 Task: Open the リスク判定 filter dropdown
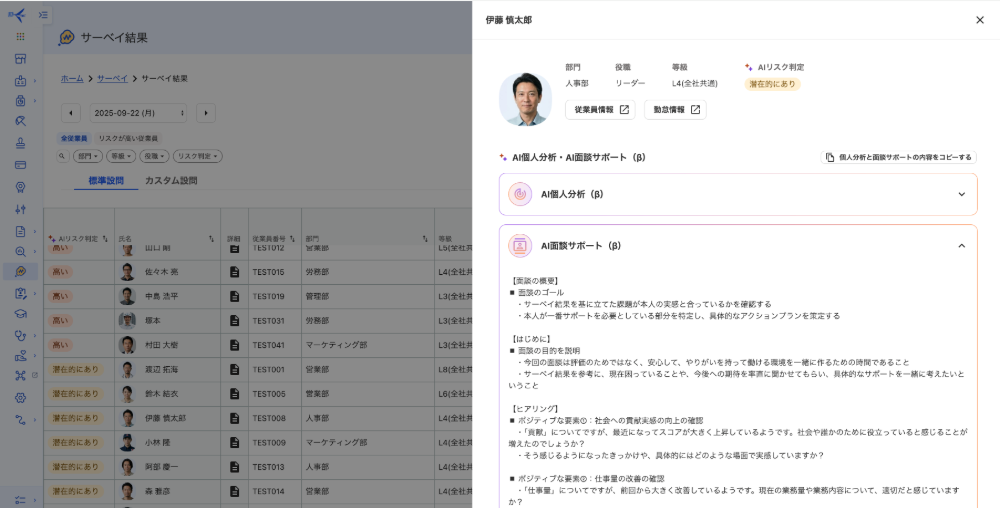tap(197, 156)
